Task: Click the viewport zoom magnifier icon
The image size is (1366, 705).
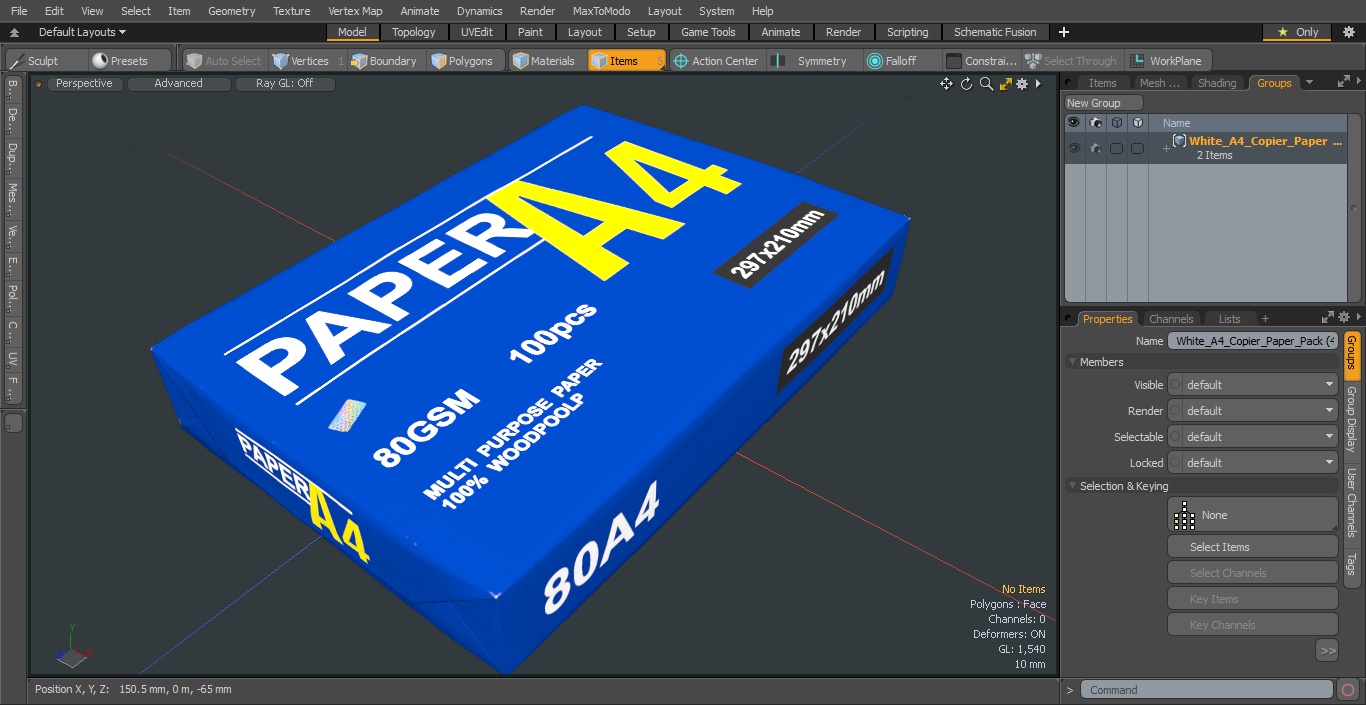Action: [x=986, y=84]
